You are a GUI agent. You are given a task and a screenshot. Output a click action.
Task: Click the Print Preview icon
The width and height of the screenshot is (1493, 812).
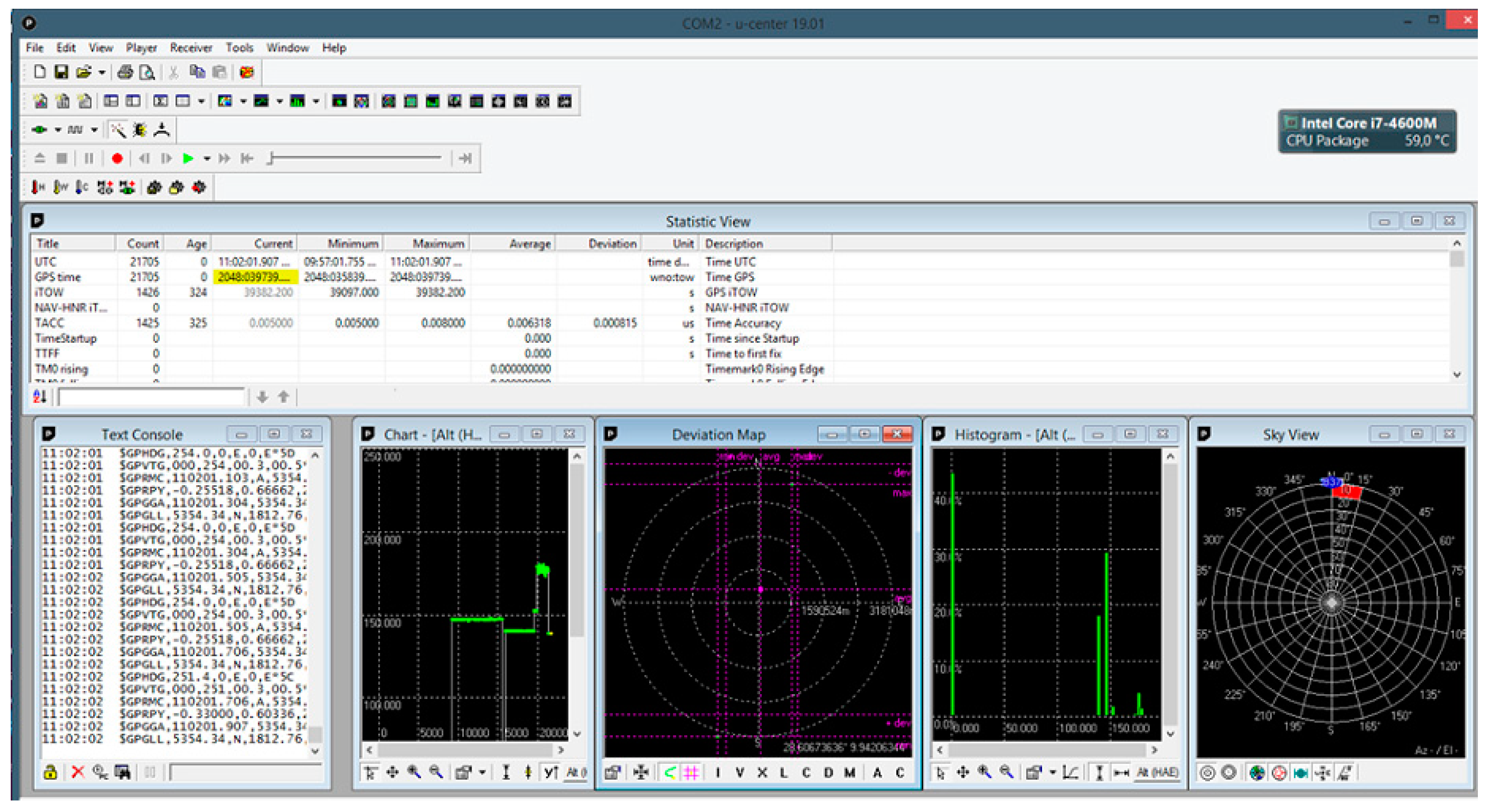point(147,72)
